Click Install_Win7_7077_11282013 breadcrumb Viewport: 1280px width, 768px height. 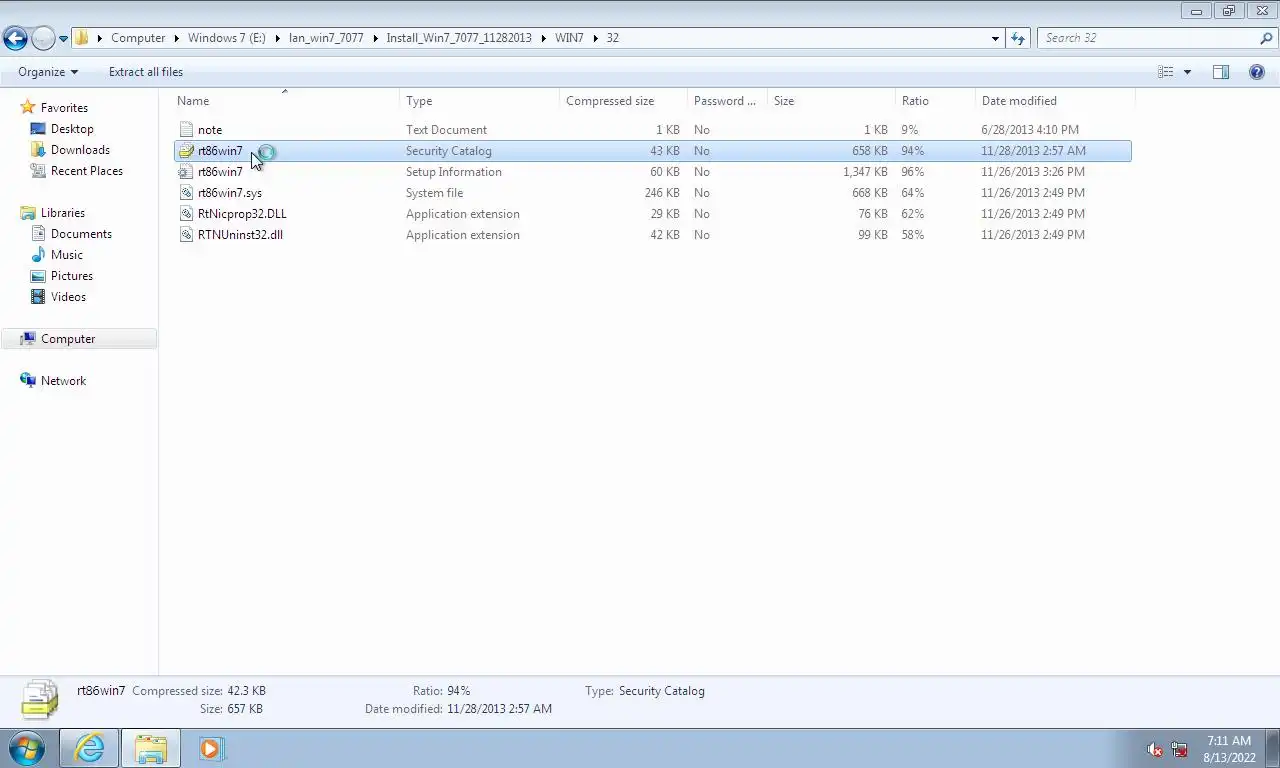tap(459, 38)
